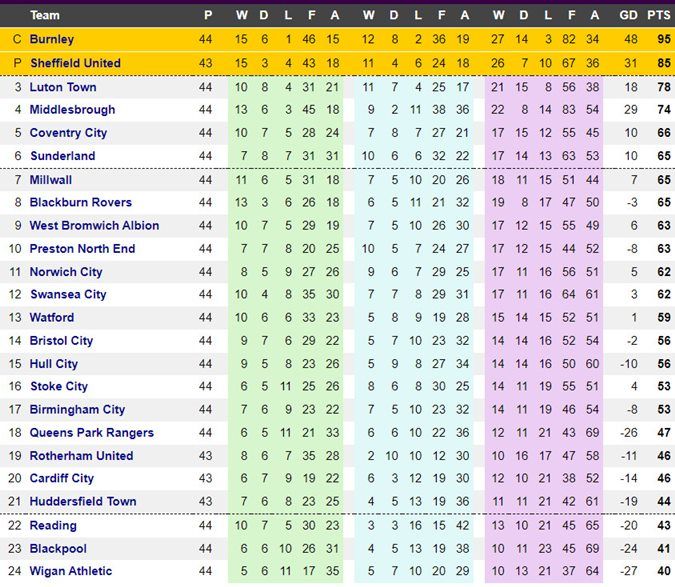Sort by the PTS column header
The image size is (675, 587).
click(659, 15)
